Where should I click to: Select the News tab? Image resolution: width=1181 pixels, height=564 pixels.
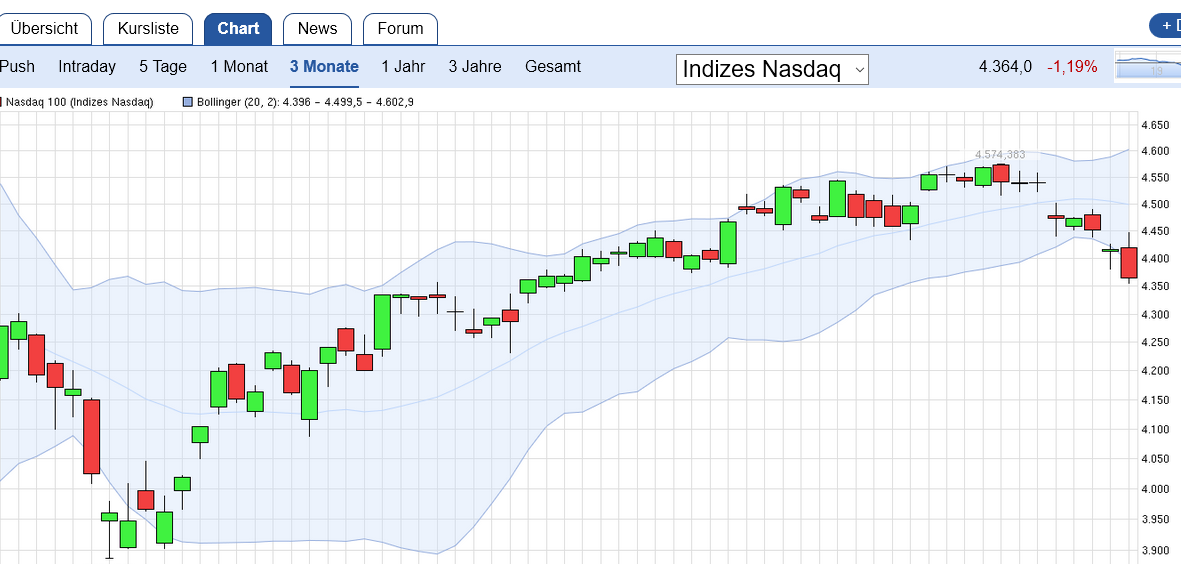317,29
